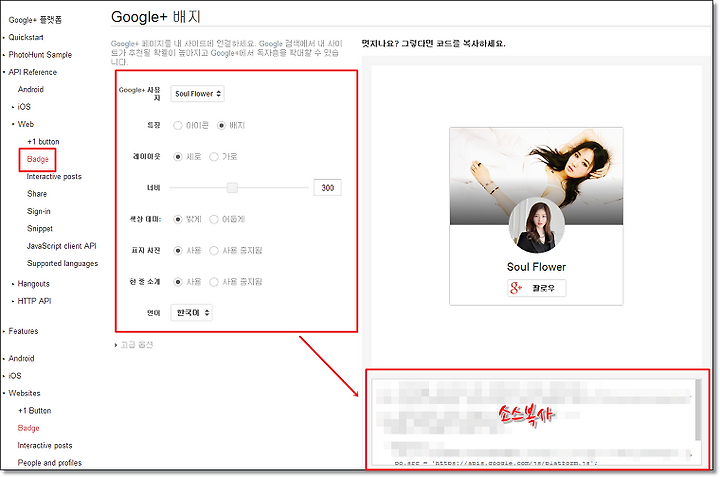Open Quickstart in the sidebar
Screen dimensions: 720x477
coord(26,37)
